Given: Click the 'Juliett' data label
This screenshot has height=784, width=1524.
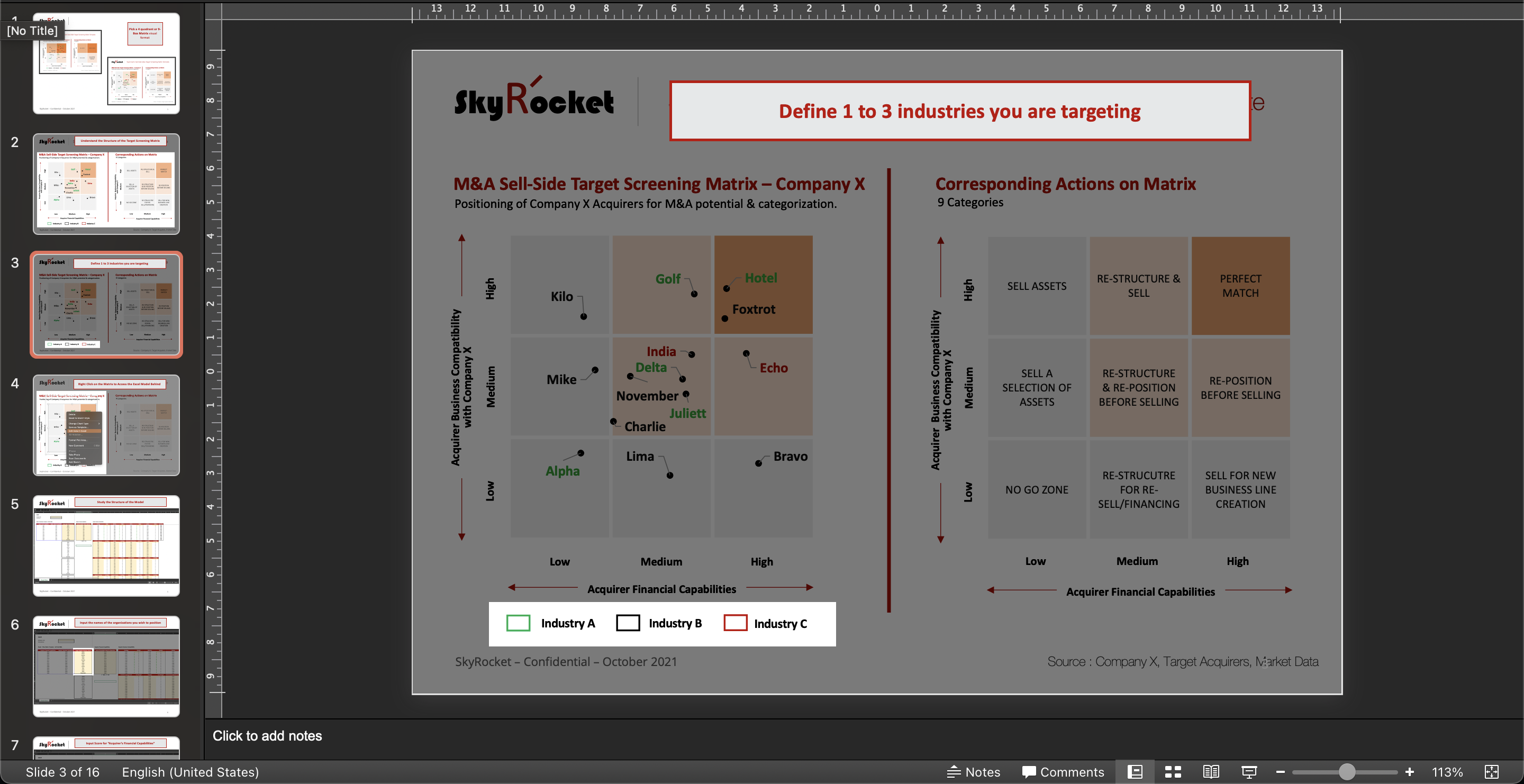Looking at the screenshot, I should coord(687,413).
